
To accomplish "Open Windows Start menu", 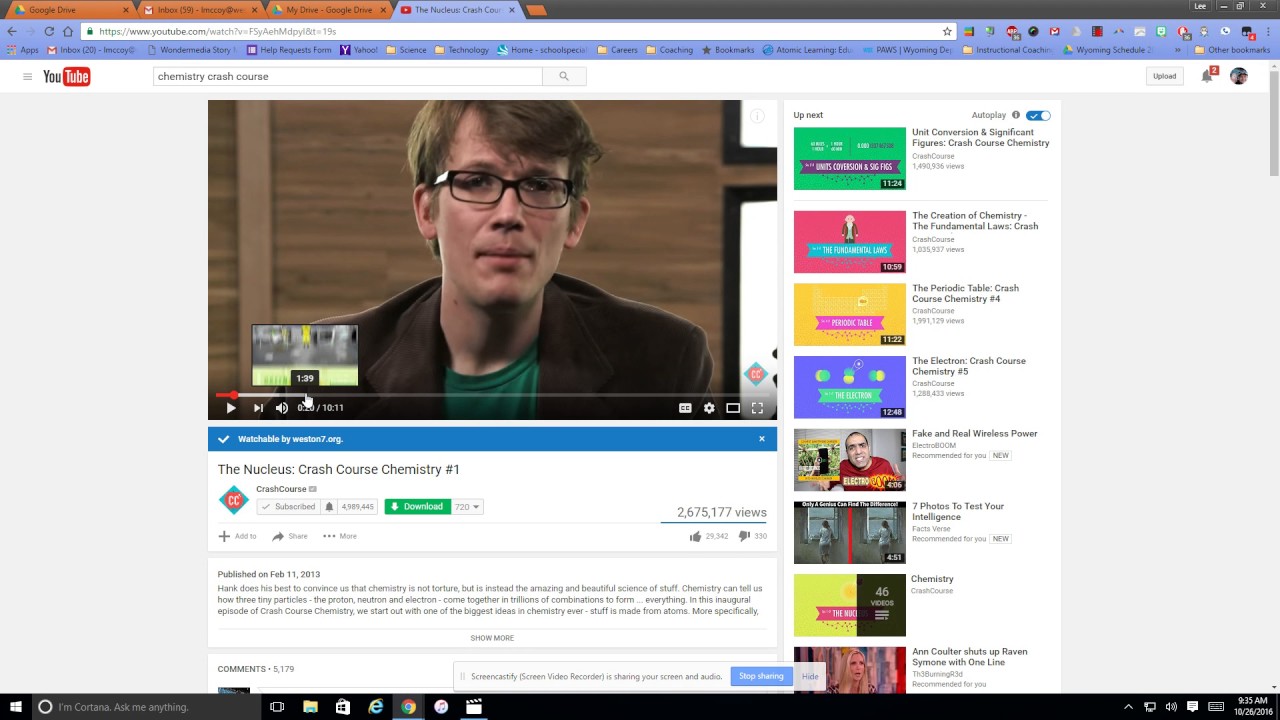I will [16, 707].
